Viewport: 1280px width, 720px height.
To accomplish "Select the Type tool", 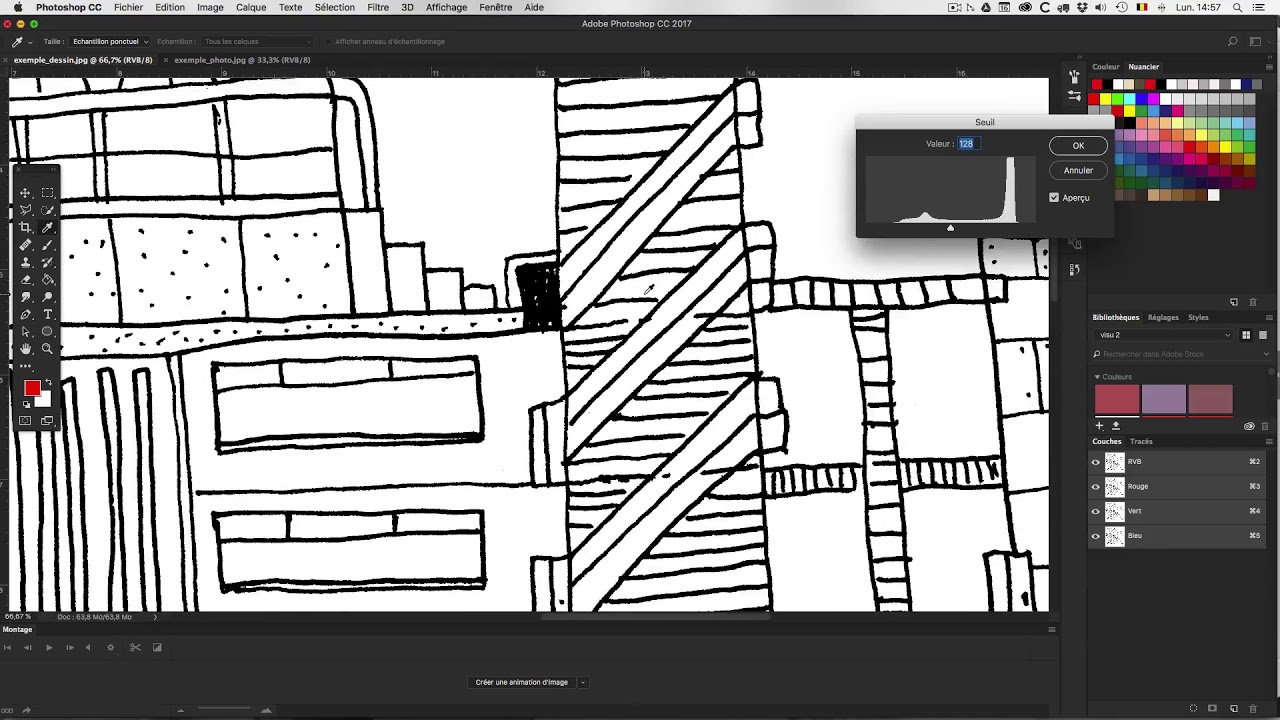I will point(47,314).
